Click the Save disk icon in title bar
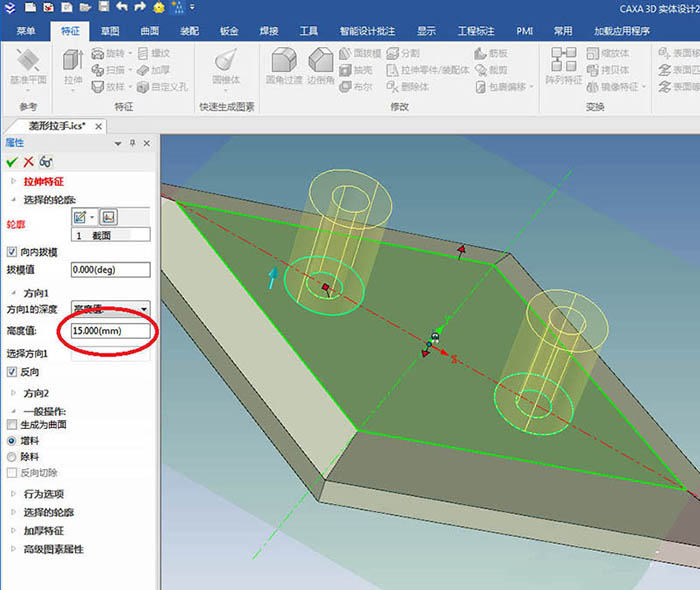Image resolution: width=700 pixels, height=590 pixels. tap(104, 6)
